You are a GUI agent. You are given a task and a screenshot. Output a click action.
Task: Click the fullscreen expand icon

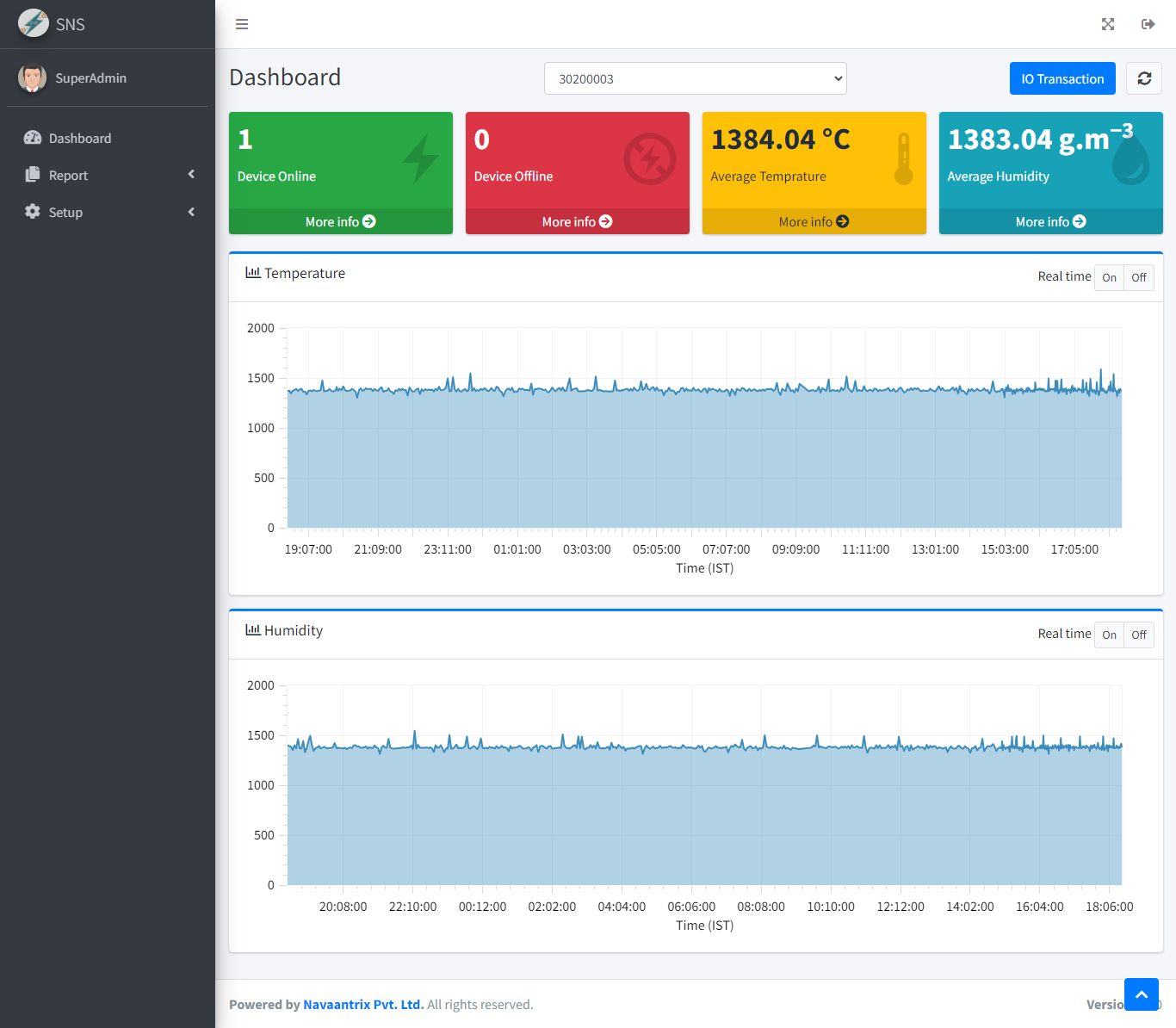[x=1108, y=24]
